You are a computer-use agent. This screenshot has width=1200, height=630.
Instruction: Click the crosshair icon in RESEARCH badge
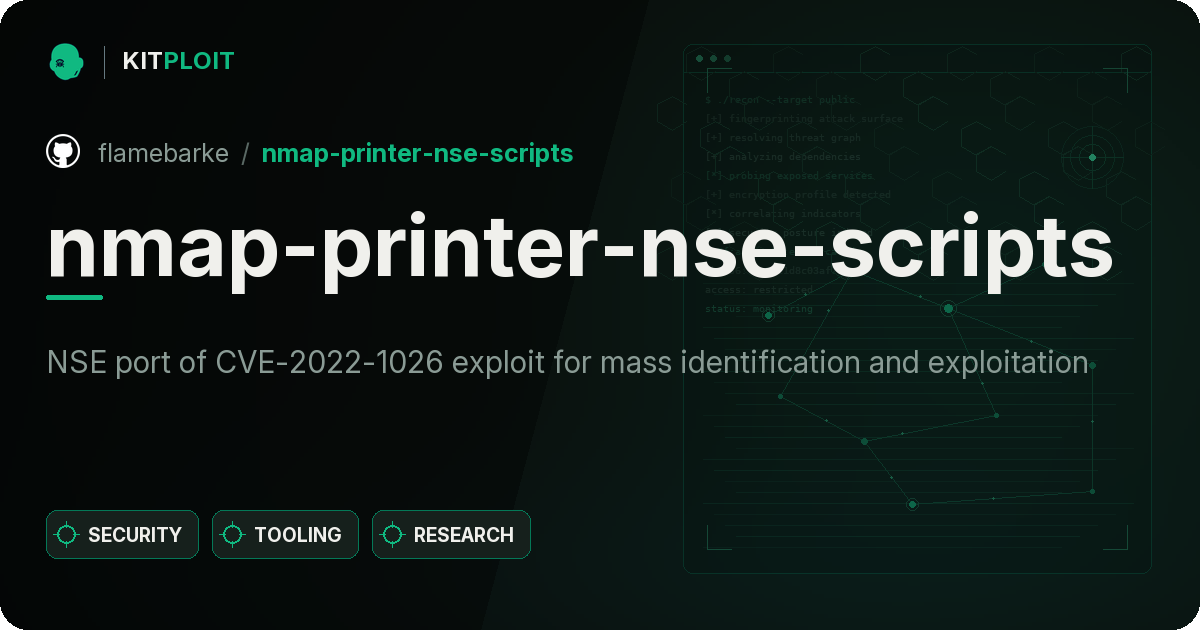pyautogui.click(x=393, y=535)
